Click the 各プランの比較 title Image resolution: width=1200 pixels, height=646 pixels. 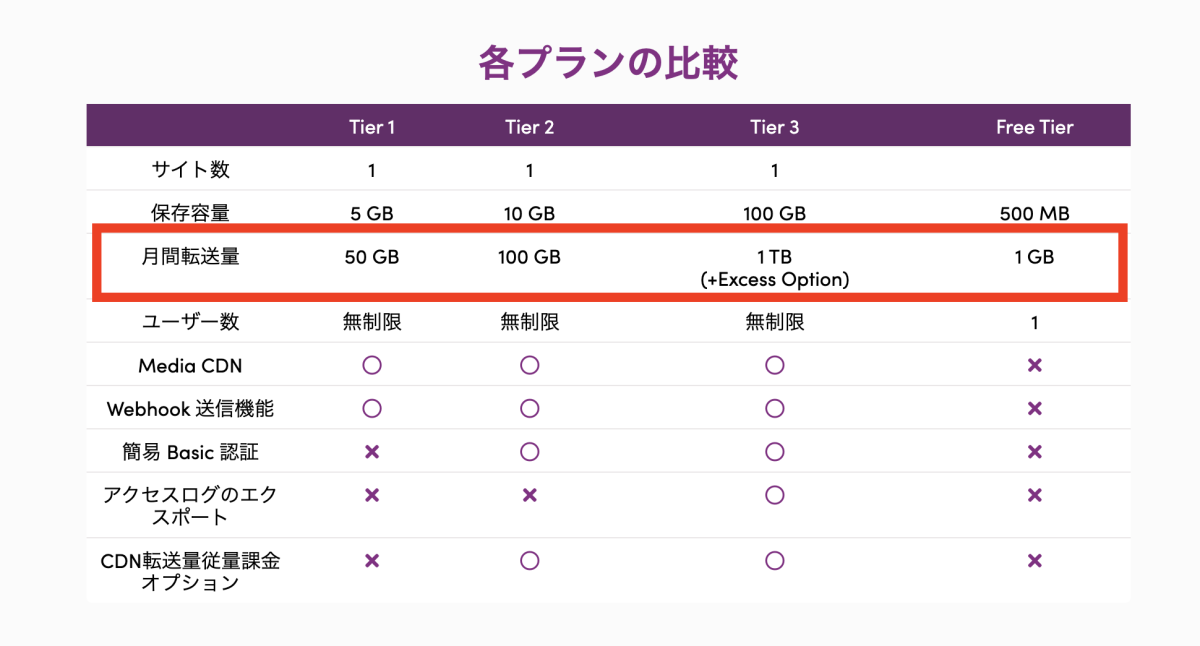point(608,62)
